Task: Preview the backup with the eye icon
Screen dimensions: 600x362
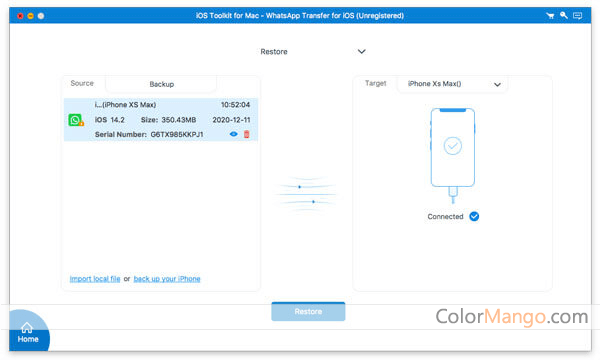Action: (x=233, y=134)
